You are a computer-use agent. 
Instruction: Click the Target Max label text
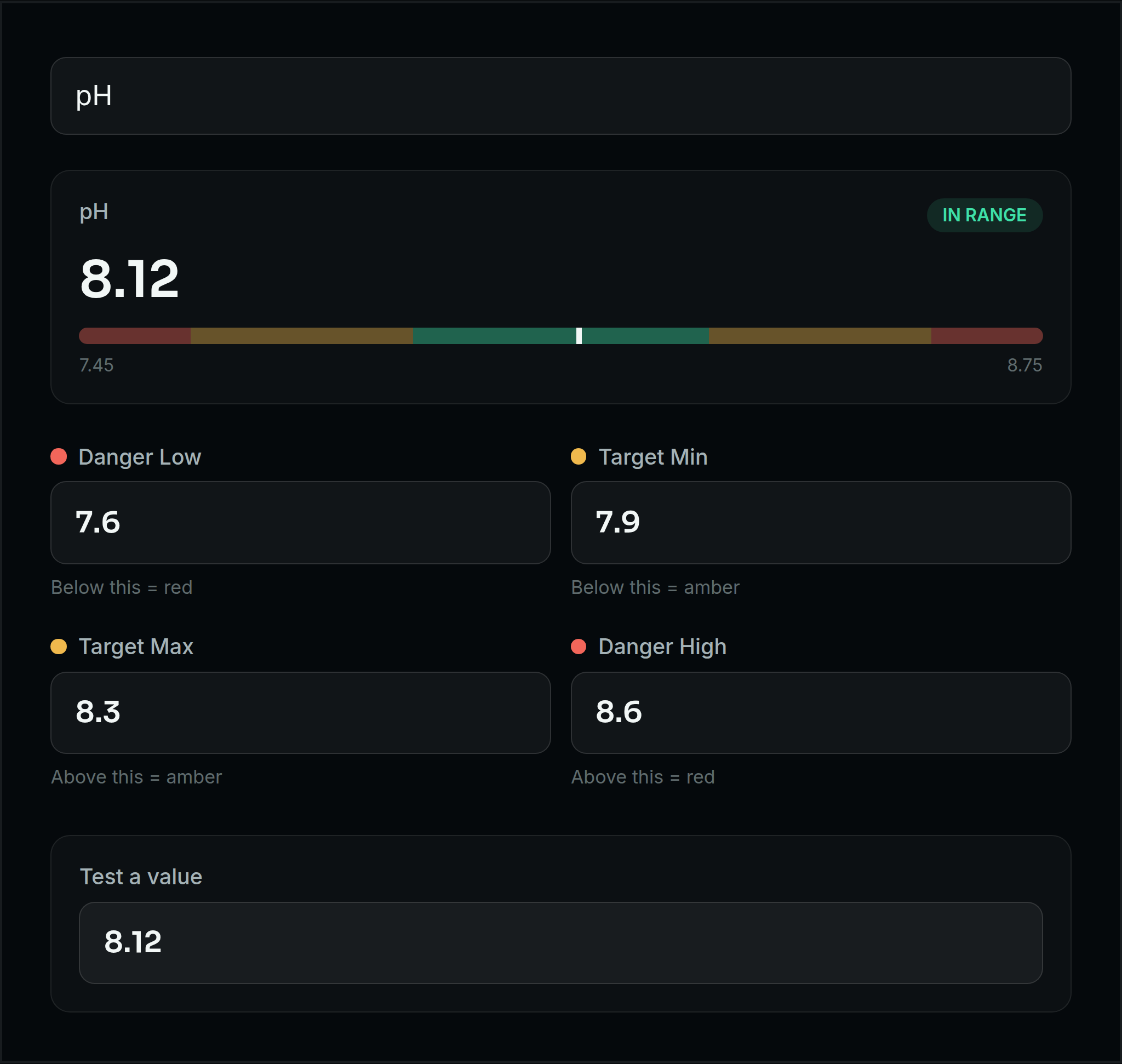point(136,647)
